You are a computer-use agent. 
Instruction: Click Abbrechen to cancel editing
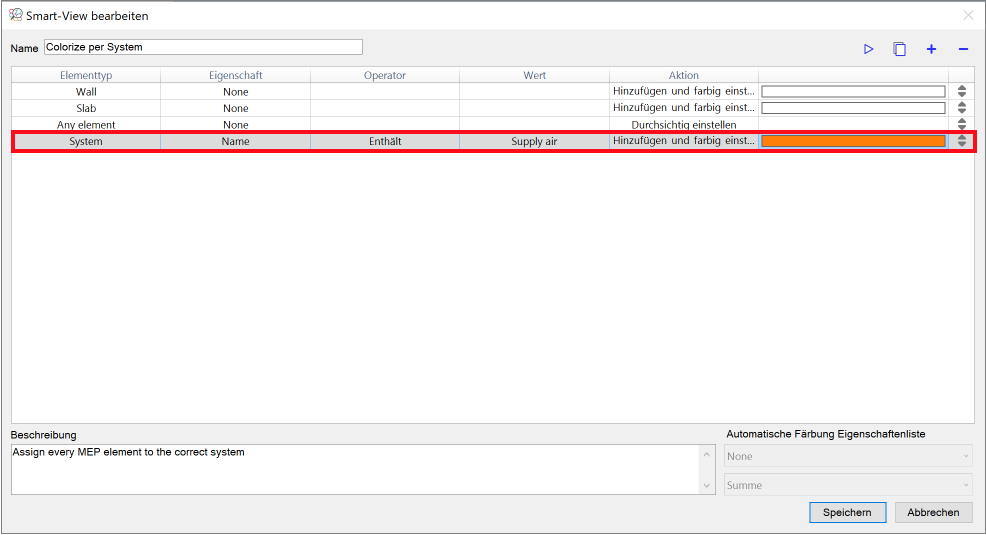[x=933, y=512]
